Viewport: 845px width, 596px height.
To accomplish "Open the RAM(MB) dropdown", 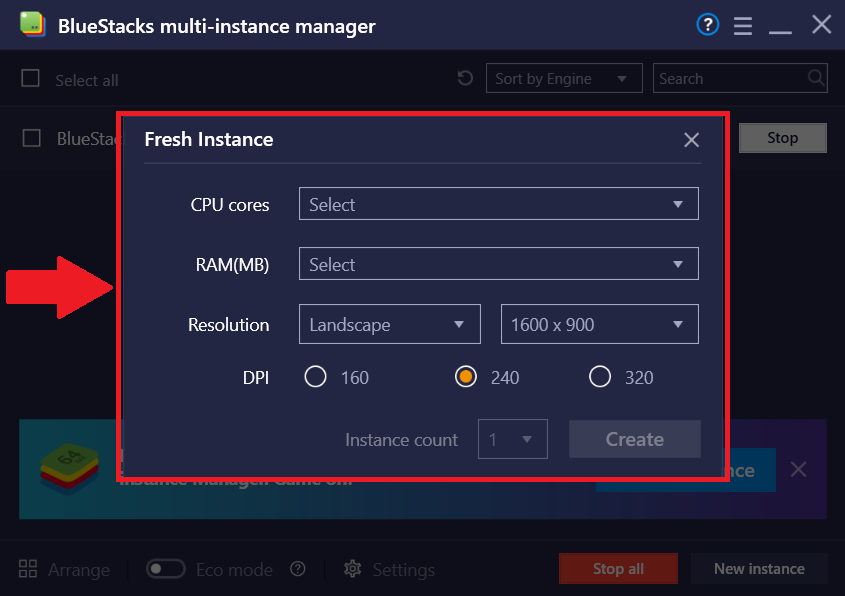I will 498,264.
